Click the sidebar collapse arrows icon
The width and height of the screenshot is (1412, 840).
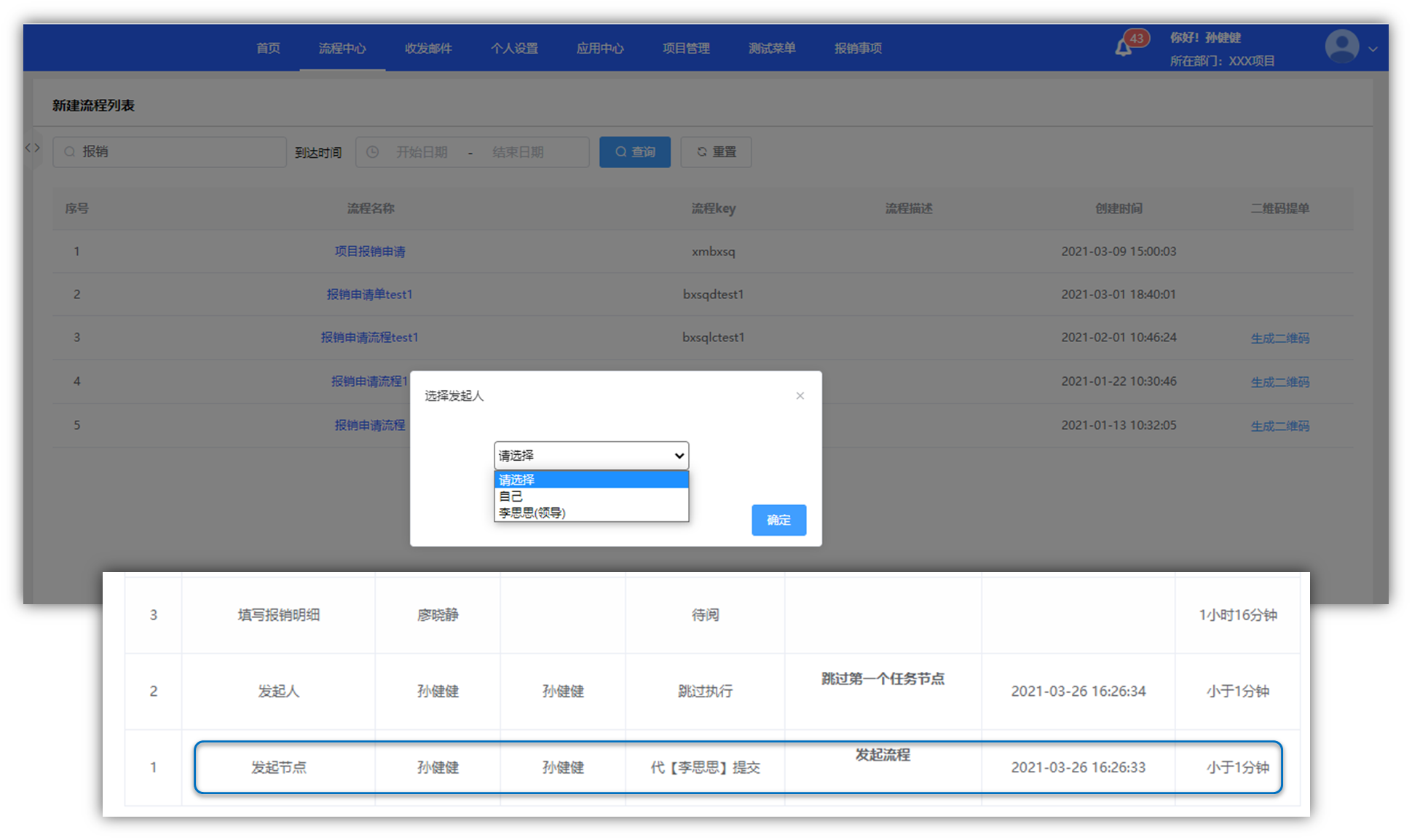click(x=32, y=148)
